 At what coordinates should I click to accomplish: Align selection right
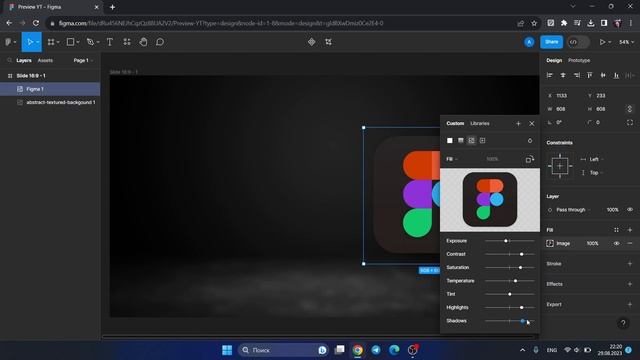pos(576,75)
